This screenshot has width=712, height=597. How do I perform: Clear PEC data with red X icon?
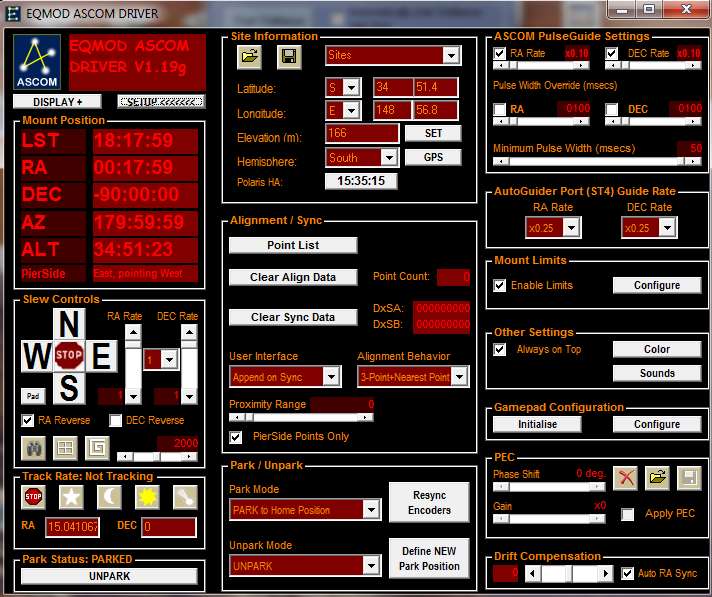pos(625,478)
